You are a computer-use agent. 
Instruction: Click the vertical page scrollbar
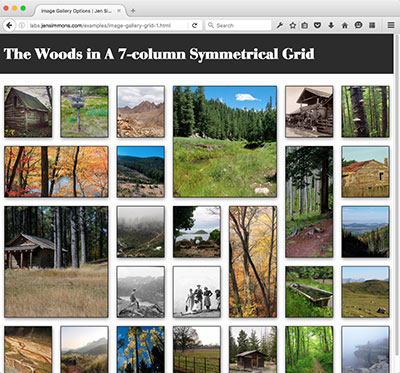point(397,200)
